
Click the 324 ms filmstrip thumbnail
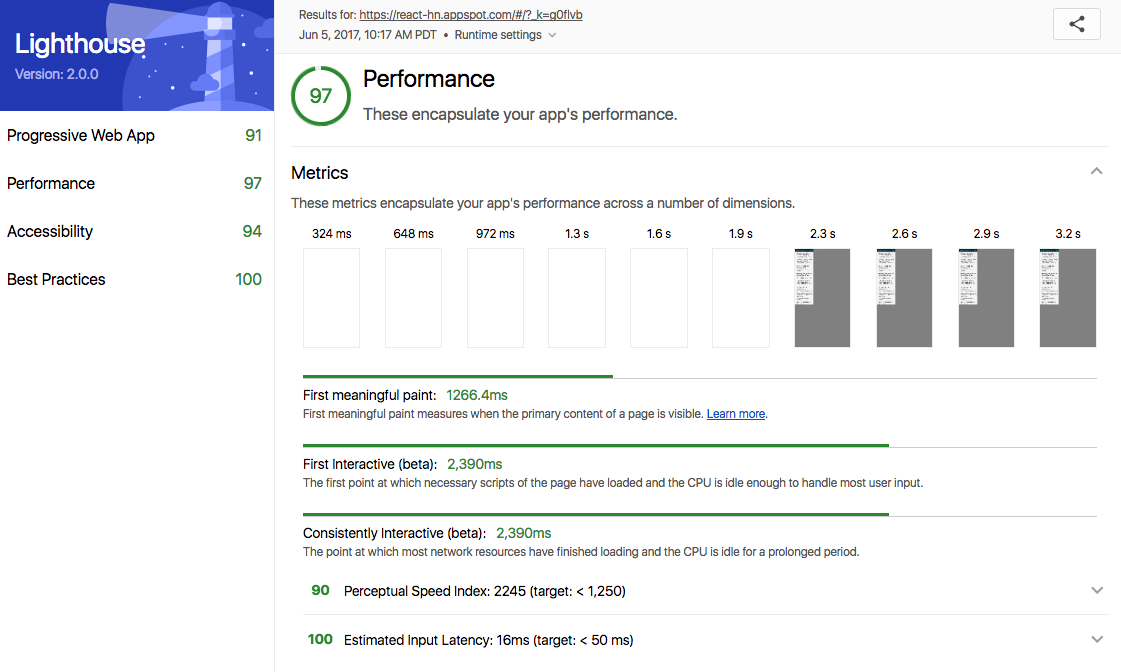point(331,298)
